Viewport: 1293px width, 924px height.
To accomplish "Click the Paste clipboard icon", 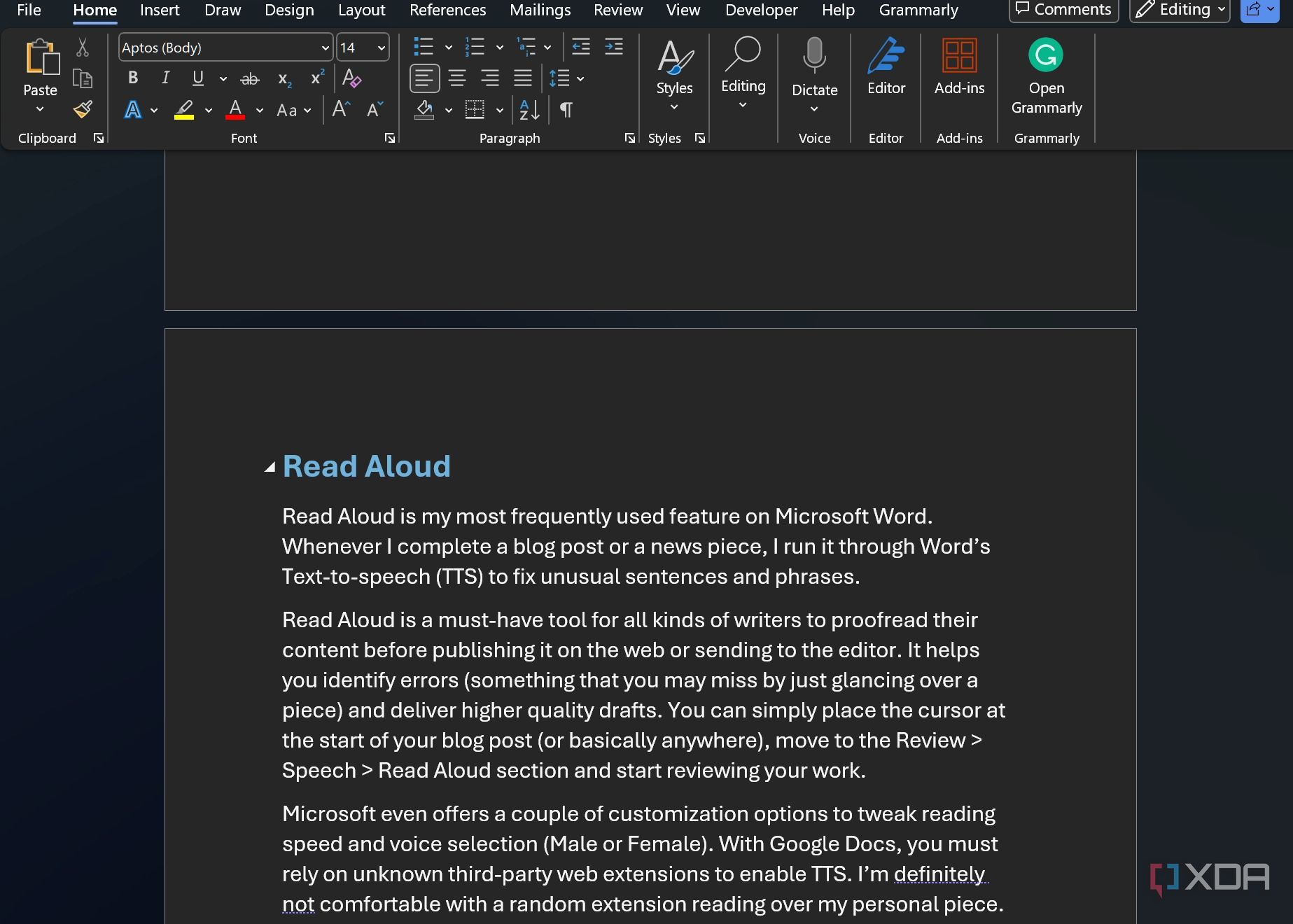I will (x=41, y=57).
